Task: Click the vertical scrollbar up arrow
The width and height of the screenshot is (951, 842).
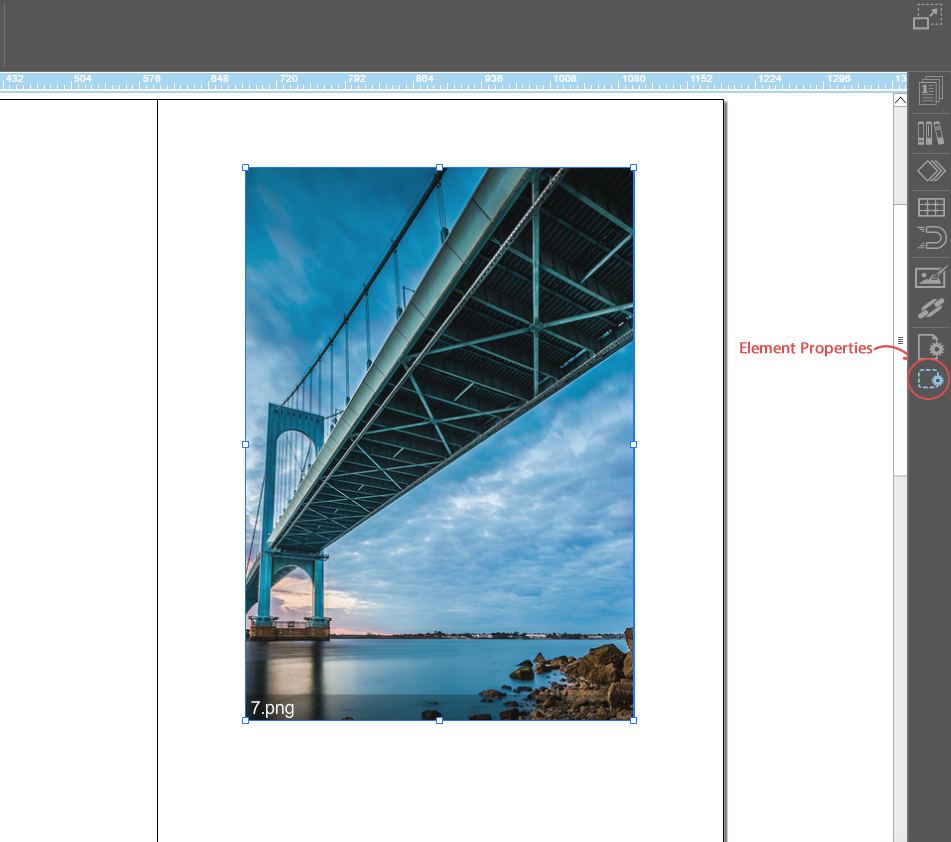Action: [x=900, y=100]
